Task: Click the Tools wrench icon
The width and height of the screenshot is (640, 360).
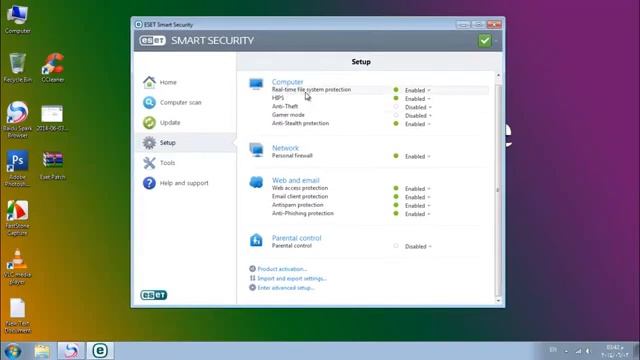Action: pyautogui.click(x=149, y=163)
